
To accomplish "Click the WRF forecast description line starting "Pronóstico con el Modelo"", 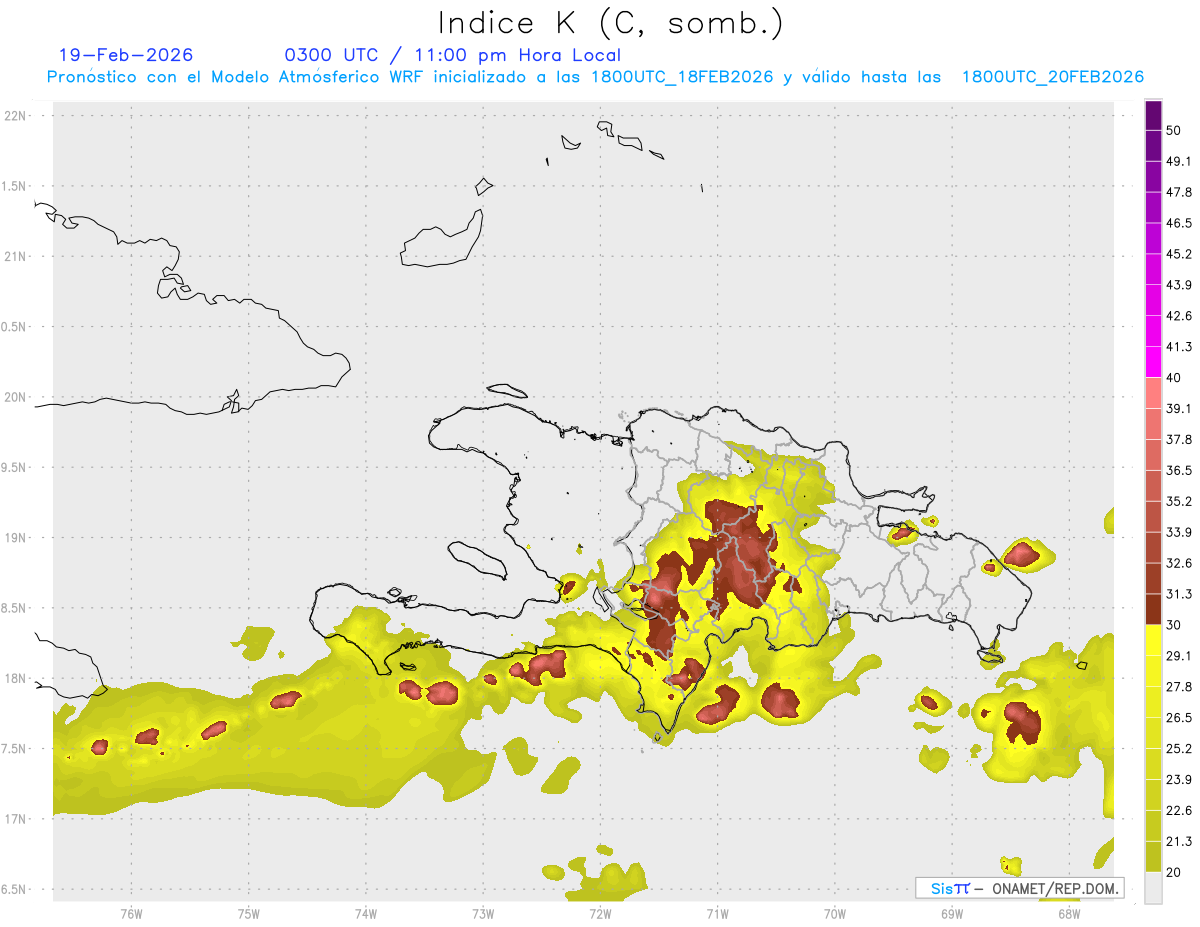I will pos(595,77).
